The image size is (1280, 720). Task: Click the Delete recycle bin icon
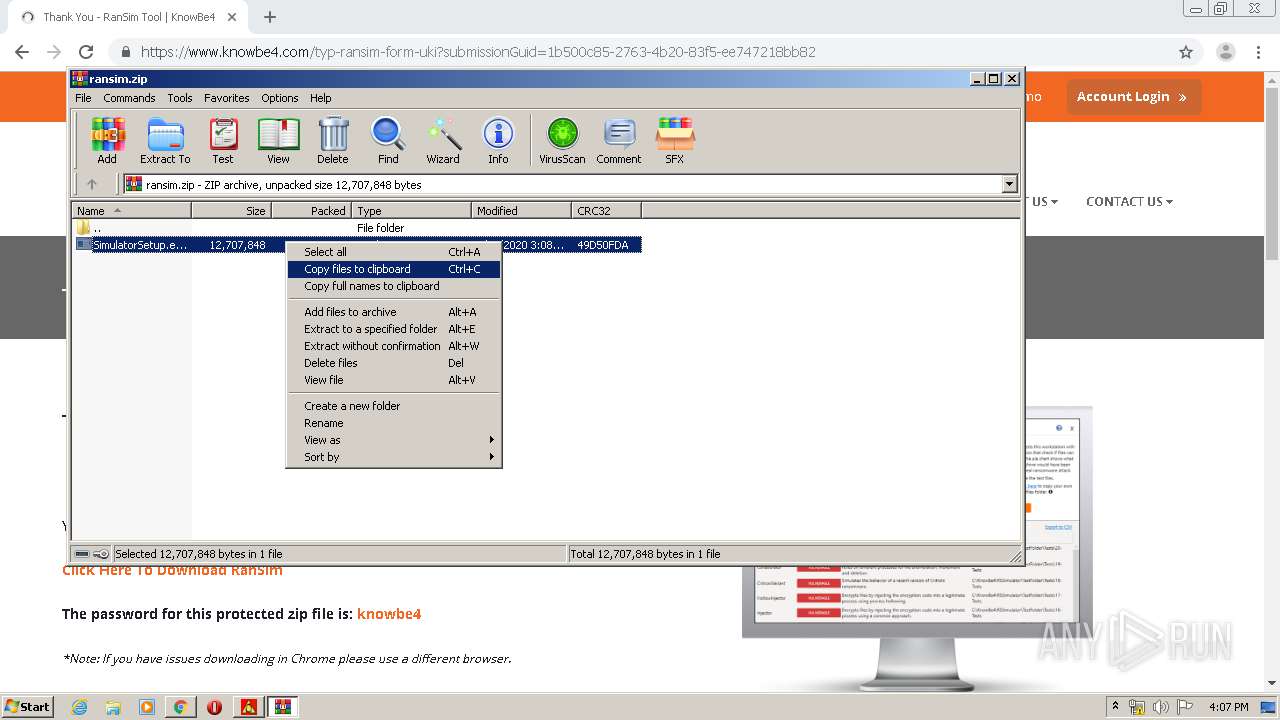tap(333, 140)
